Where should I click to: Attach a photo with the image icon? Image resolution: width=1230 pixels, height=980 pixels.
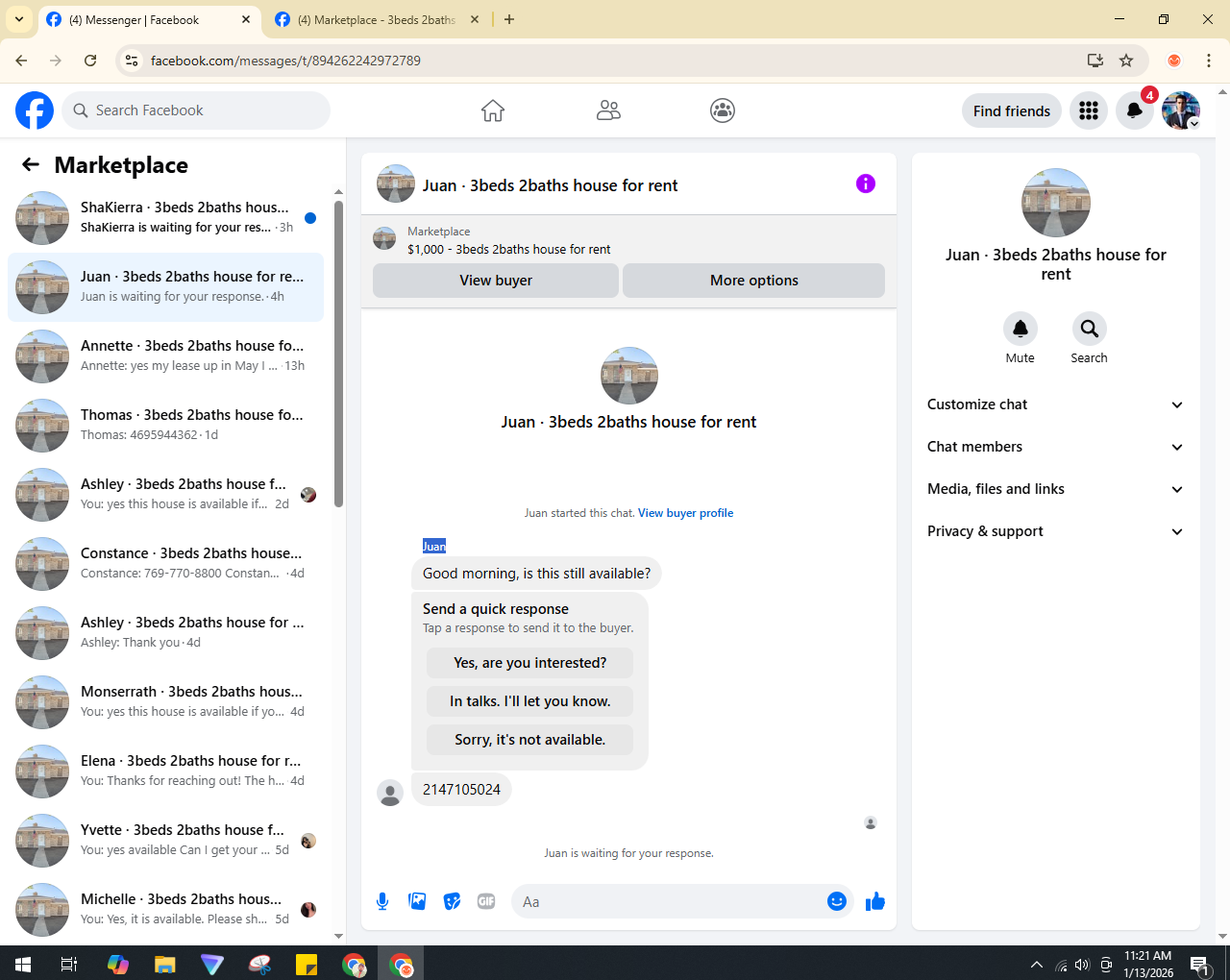click(x=417, y=901)
